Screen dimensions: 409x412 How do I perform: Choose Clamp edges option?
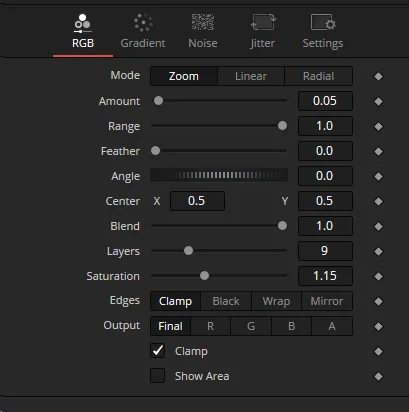coord(175,301)
